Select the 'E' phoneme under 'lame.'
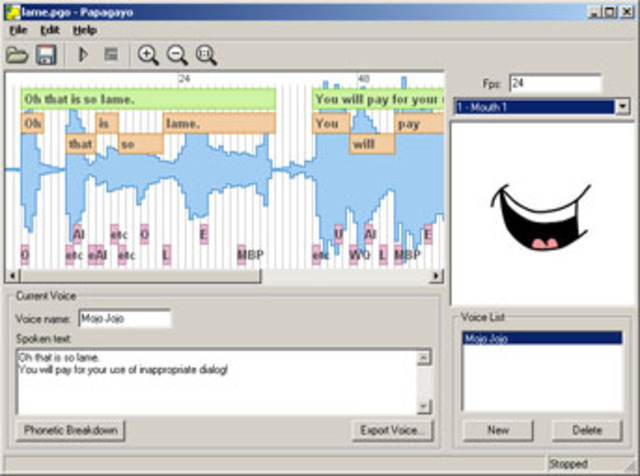Viewport: 640px width, 476px height. click(x=204, y=234)
